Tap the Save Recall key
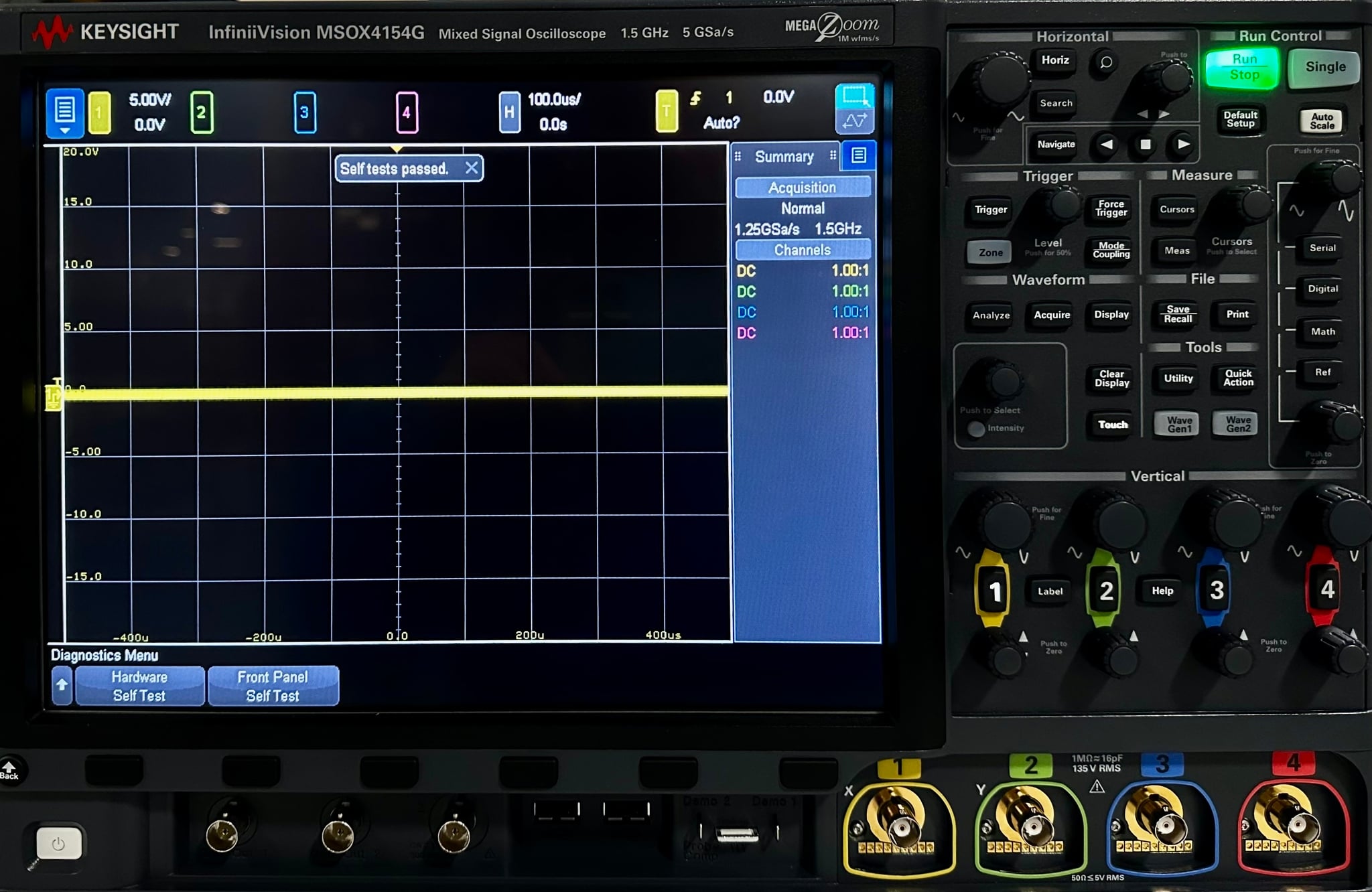This screenshot has height=892, width=1372. click(x=1178, y=314)
